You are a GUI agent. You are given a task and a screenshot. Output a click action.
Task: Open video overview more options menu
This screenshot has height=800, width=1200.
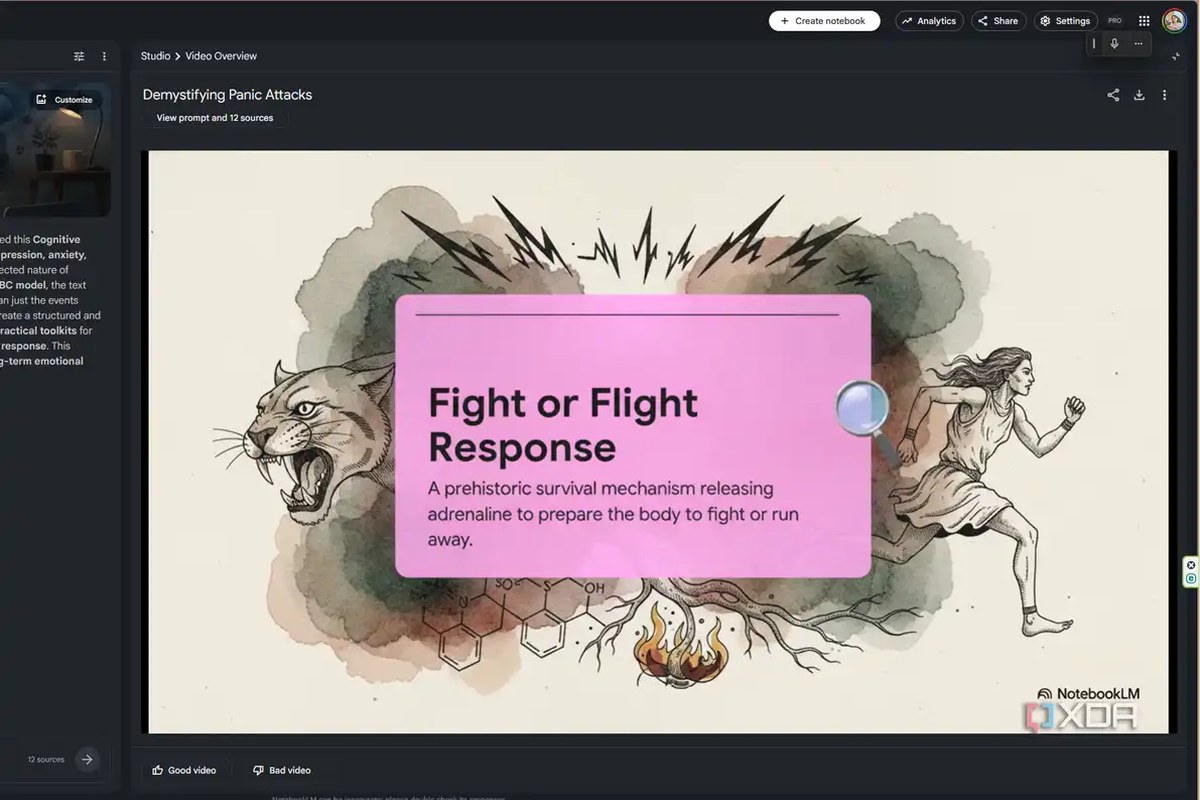tap(1164, 95)
